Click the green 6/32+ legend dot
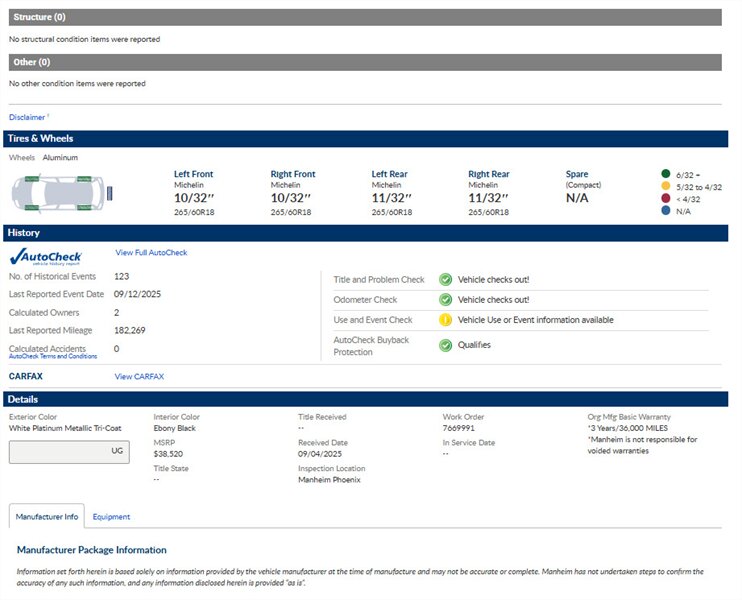The width and height of the screenshot is (742, 600). point(666,175)
